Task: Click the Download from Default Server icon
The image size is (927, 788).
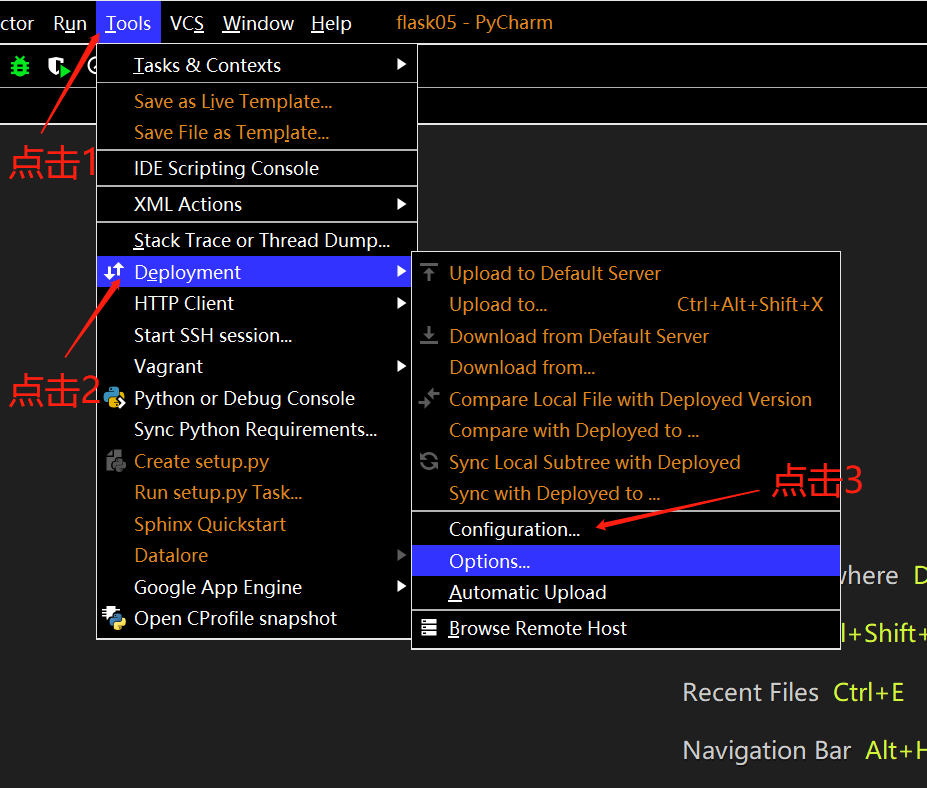Action: click(429, 335)
